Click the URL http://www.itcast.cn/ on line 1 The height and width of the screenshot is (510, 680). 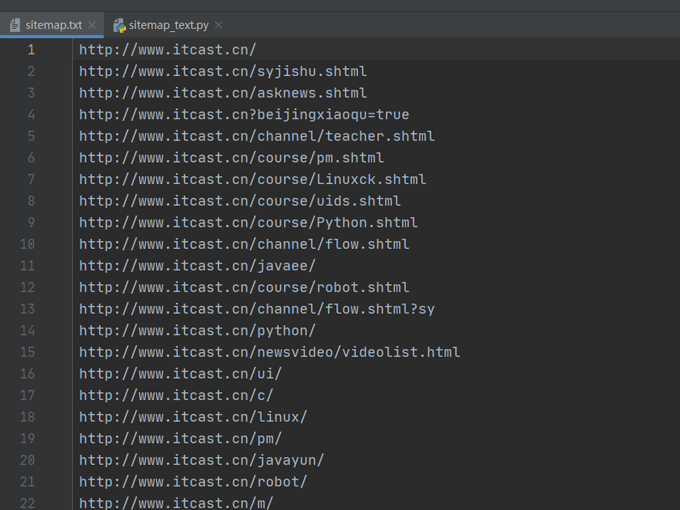pyautogui.click(x=168, y=50)
